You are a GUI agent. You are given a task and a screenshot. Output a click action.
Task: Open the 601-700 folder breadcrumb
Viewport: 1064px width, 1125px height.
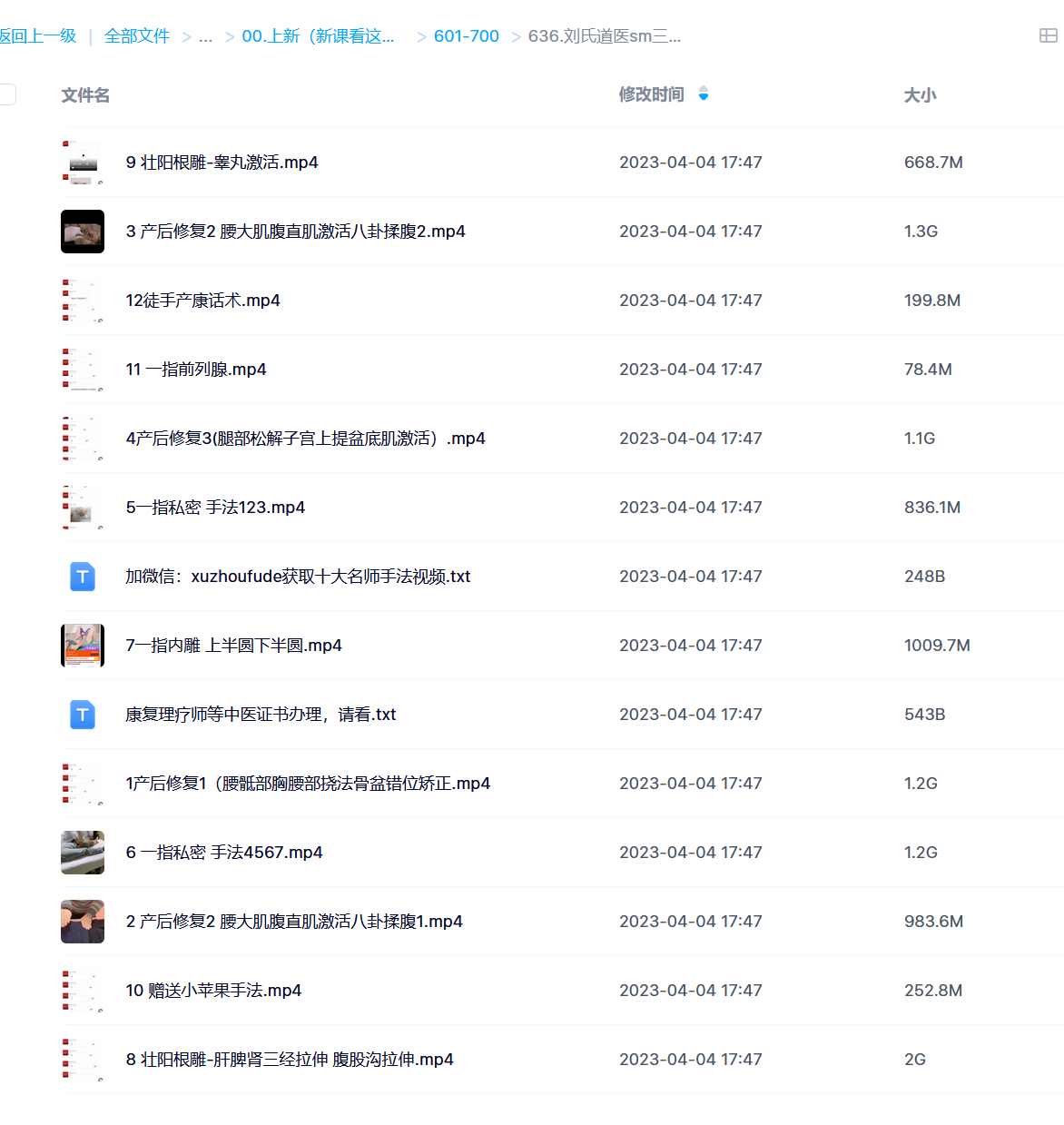[467, 35]
